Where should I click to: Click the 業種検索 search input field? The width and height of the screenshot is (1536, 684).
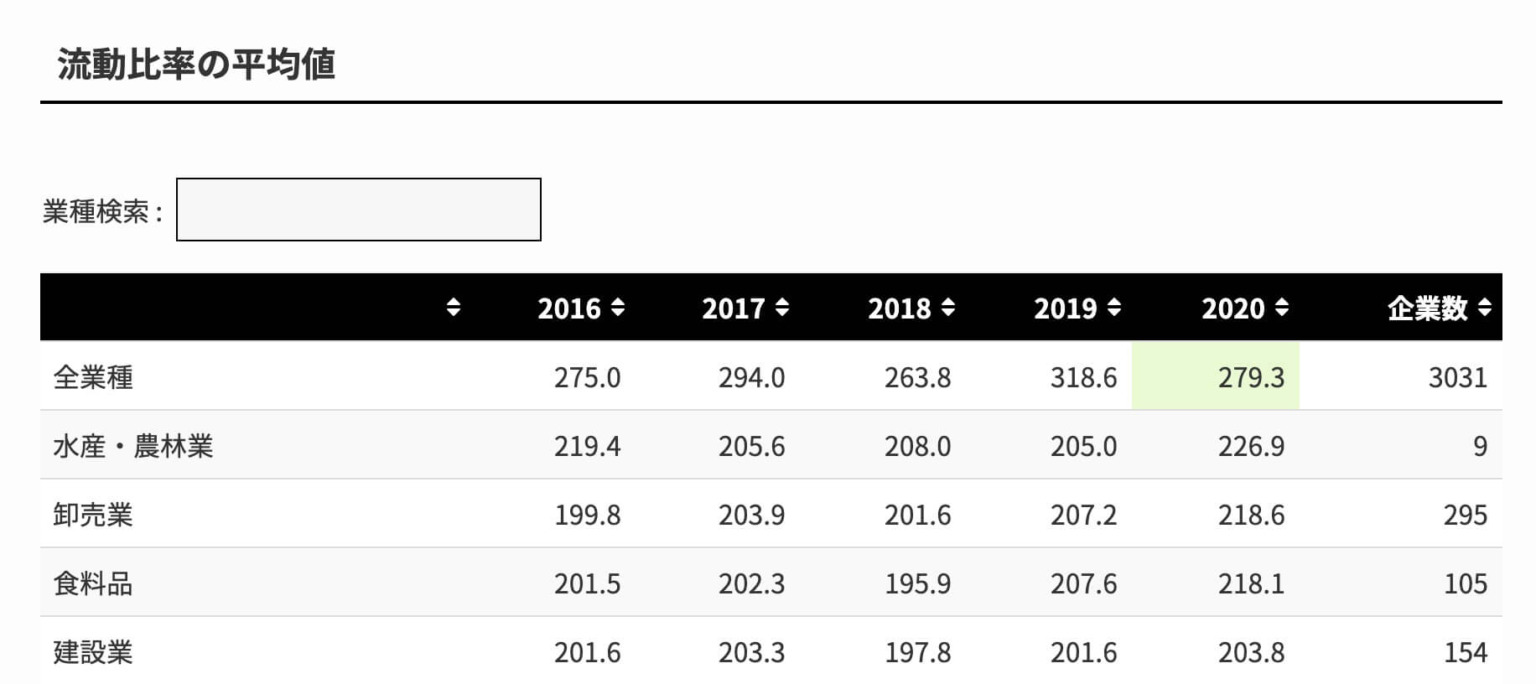point(358,210)
